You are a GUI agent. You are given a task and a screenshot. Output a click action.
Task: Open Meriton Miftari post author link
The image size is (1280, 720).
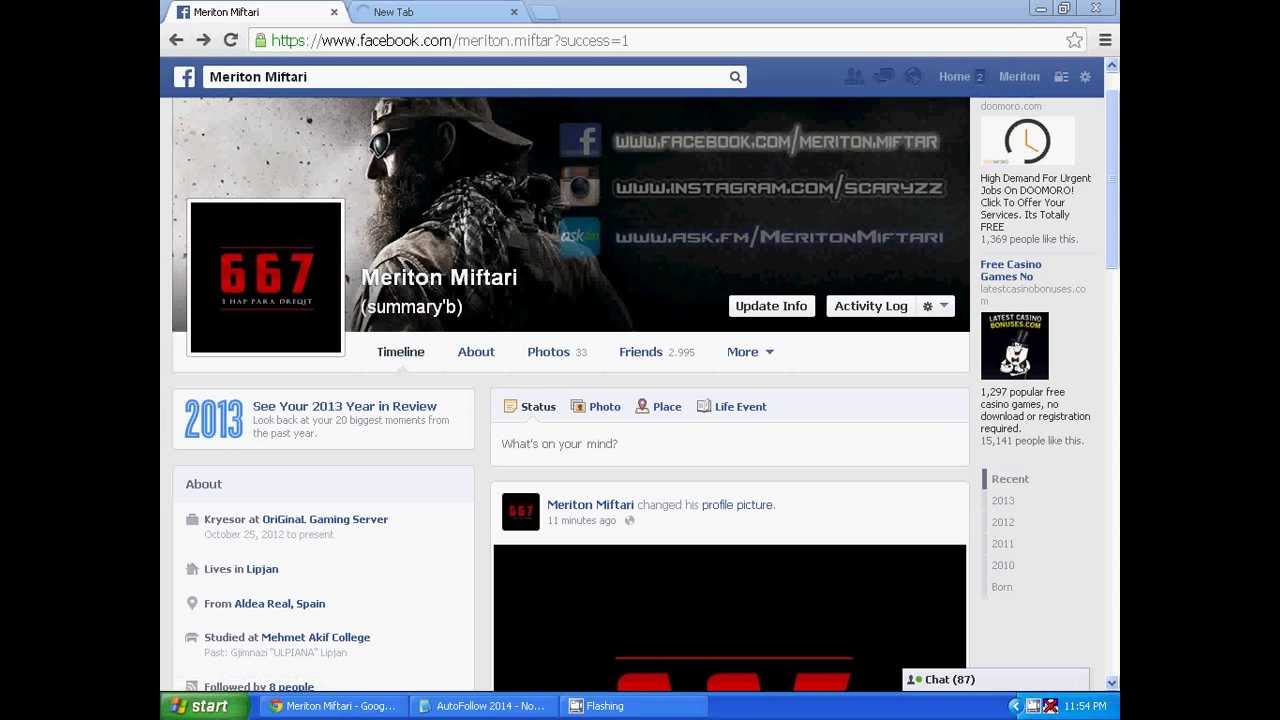[x=590, y=505]
